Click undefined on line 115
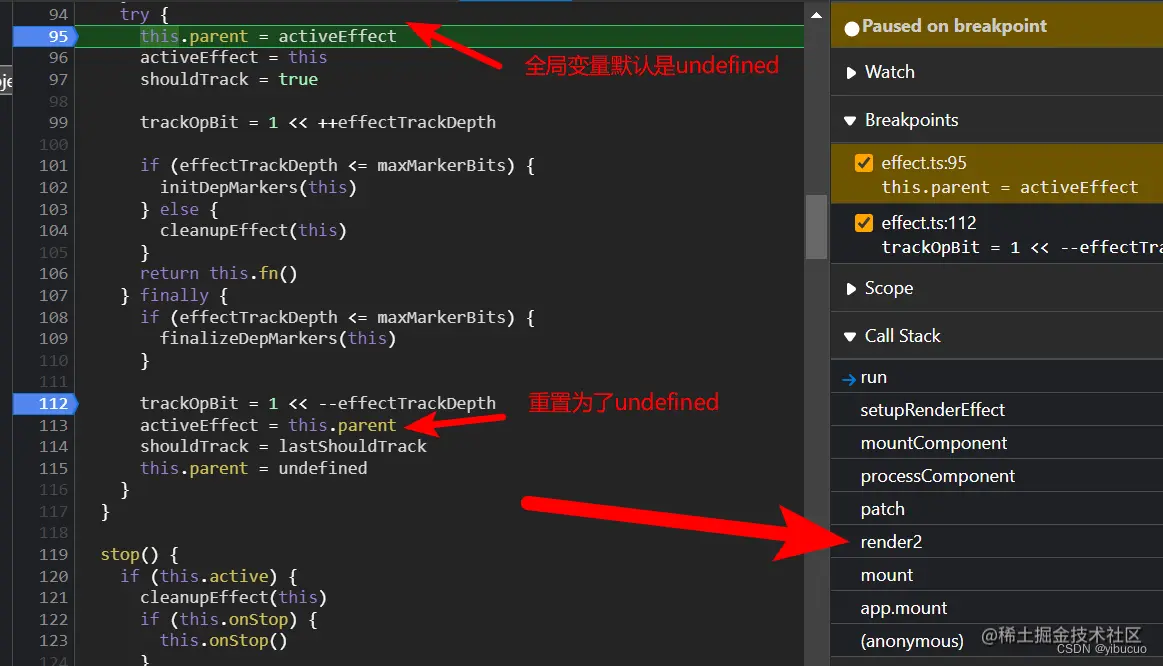Viewport: 1163px width, 666px height. [x=323, y=469]
